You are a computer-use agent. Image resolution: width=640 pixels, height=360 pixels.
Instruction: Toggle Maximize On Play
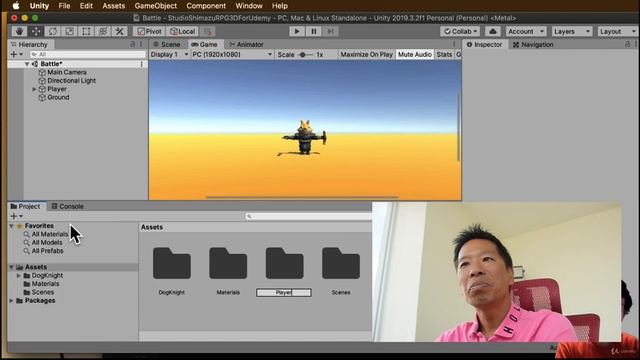[x=367, y=54]
